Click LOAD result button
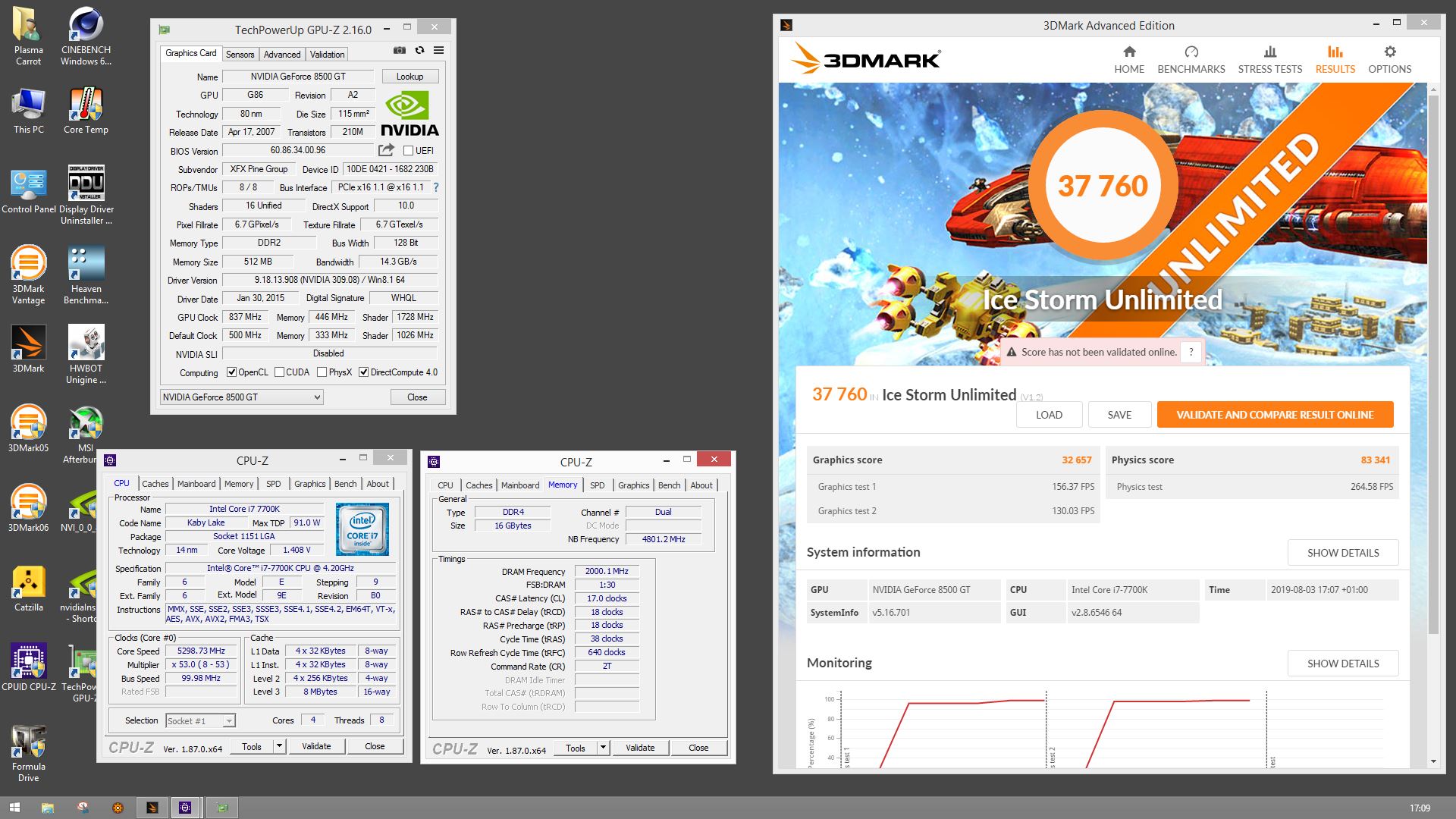Screen dimensions: 1456x819 click(1049, 415)
